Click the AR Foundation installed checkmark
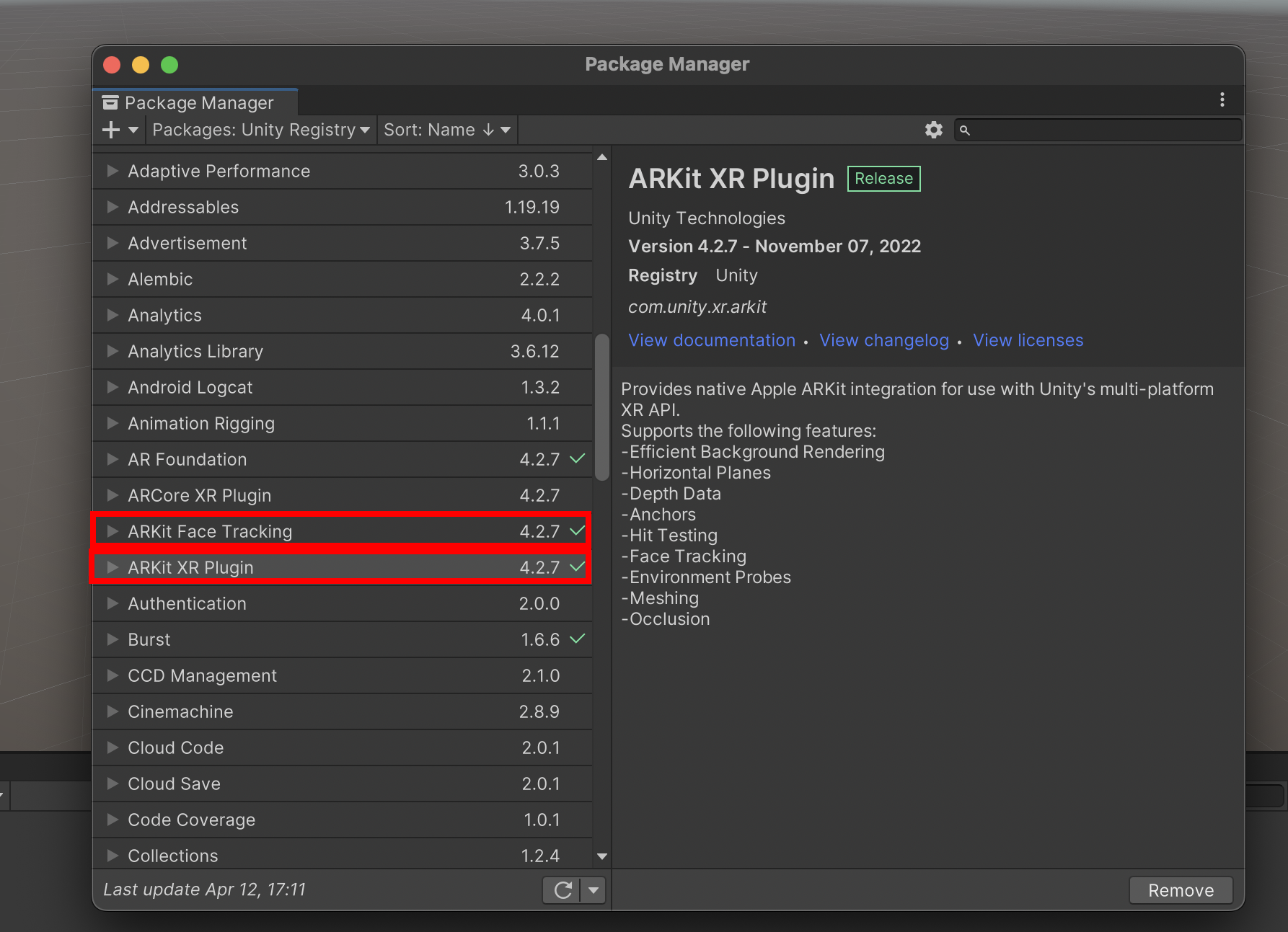1288x932 pixels. coord(577,458)
